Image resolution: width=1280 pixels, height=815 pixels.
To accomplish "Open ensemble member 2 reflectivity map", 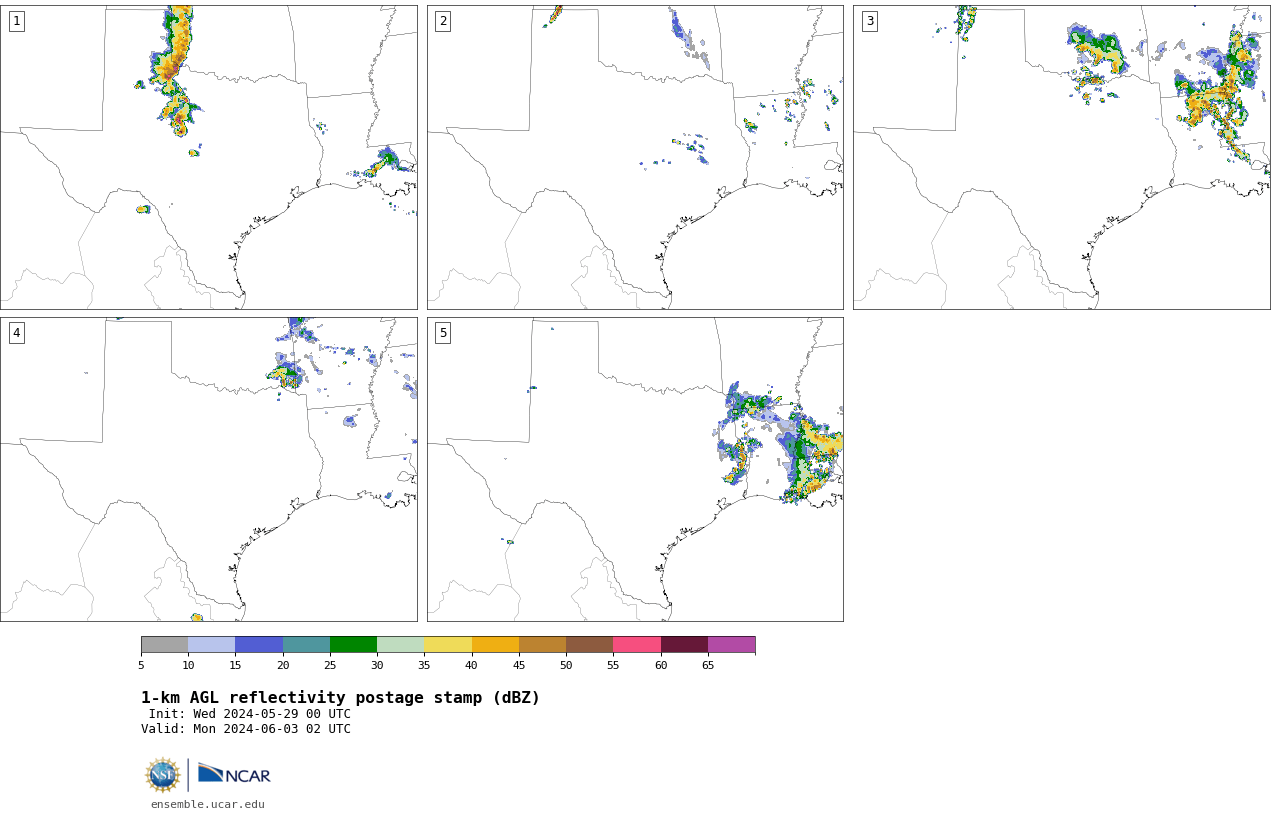I will pyautogui.click(x=635, y=157).
